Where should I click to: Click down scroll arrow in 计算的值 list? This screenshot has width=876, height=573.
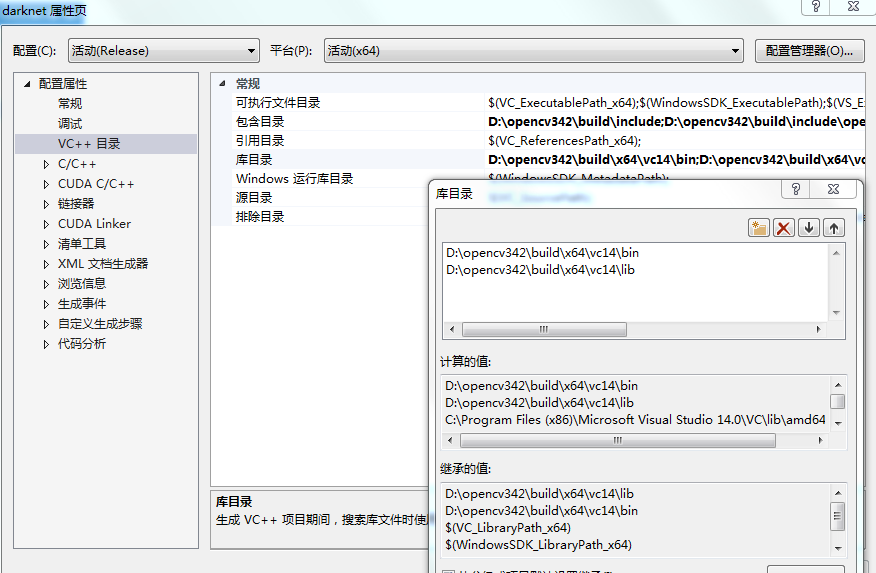[838, 424]
